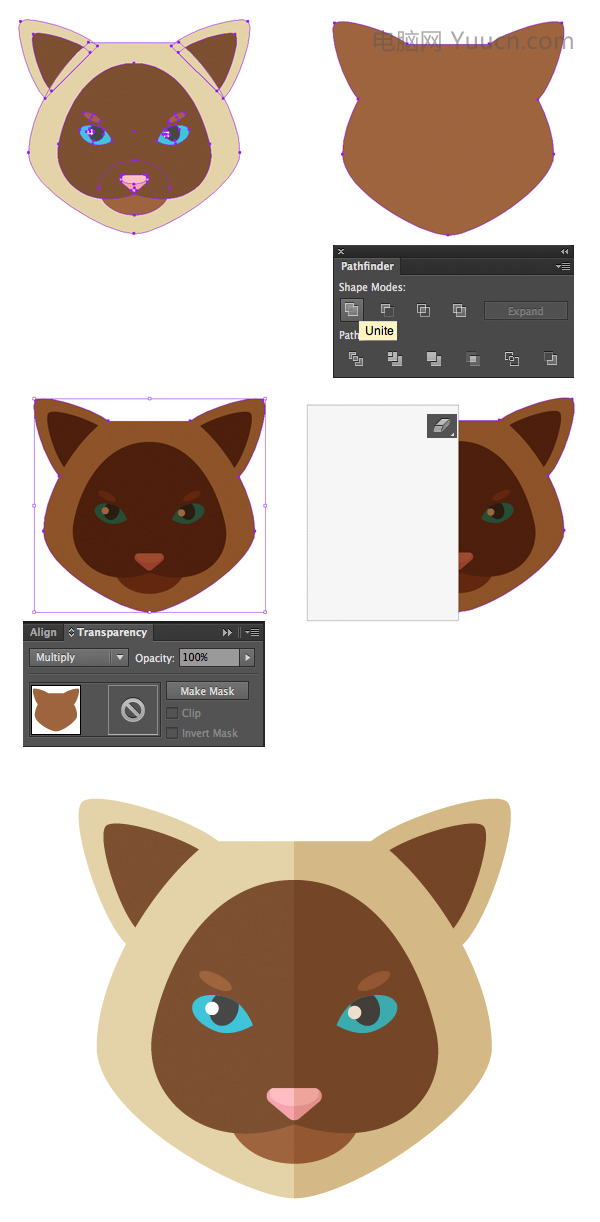This screenshot has width=600, height=1222.
Task: Open the Transparency panel options menu
Action: 254,632
